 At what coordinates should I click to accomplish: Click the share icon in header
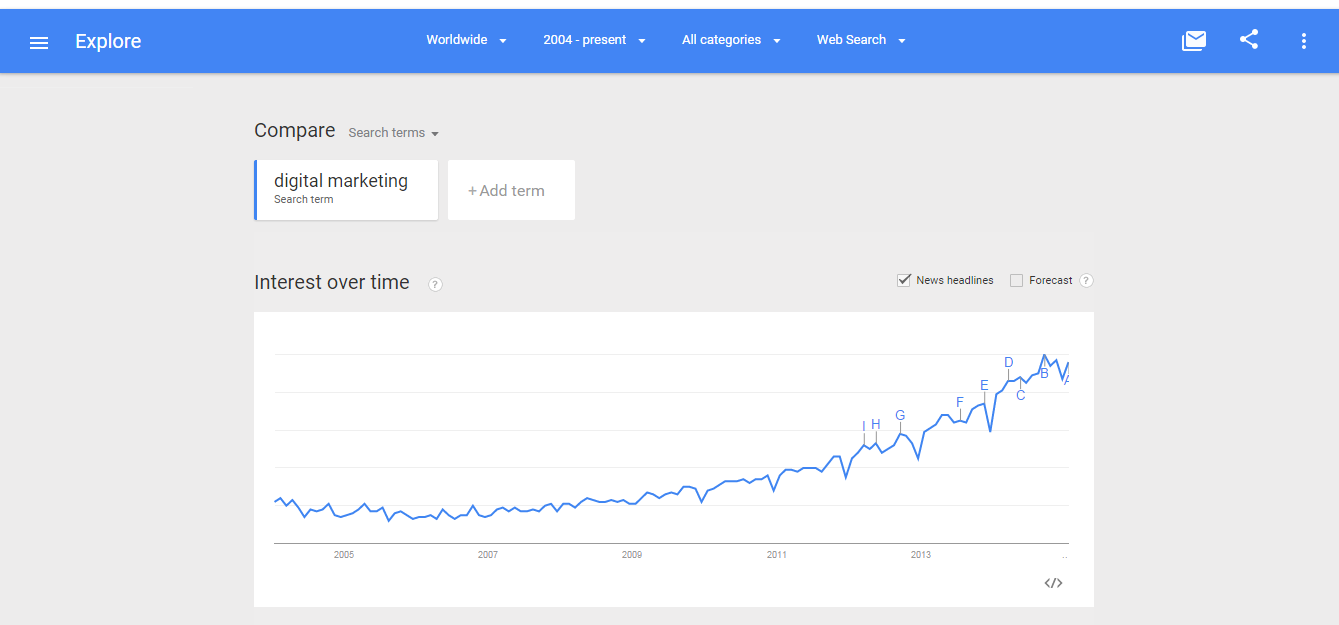(x=1249, y=40)
